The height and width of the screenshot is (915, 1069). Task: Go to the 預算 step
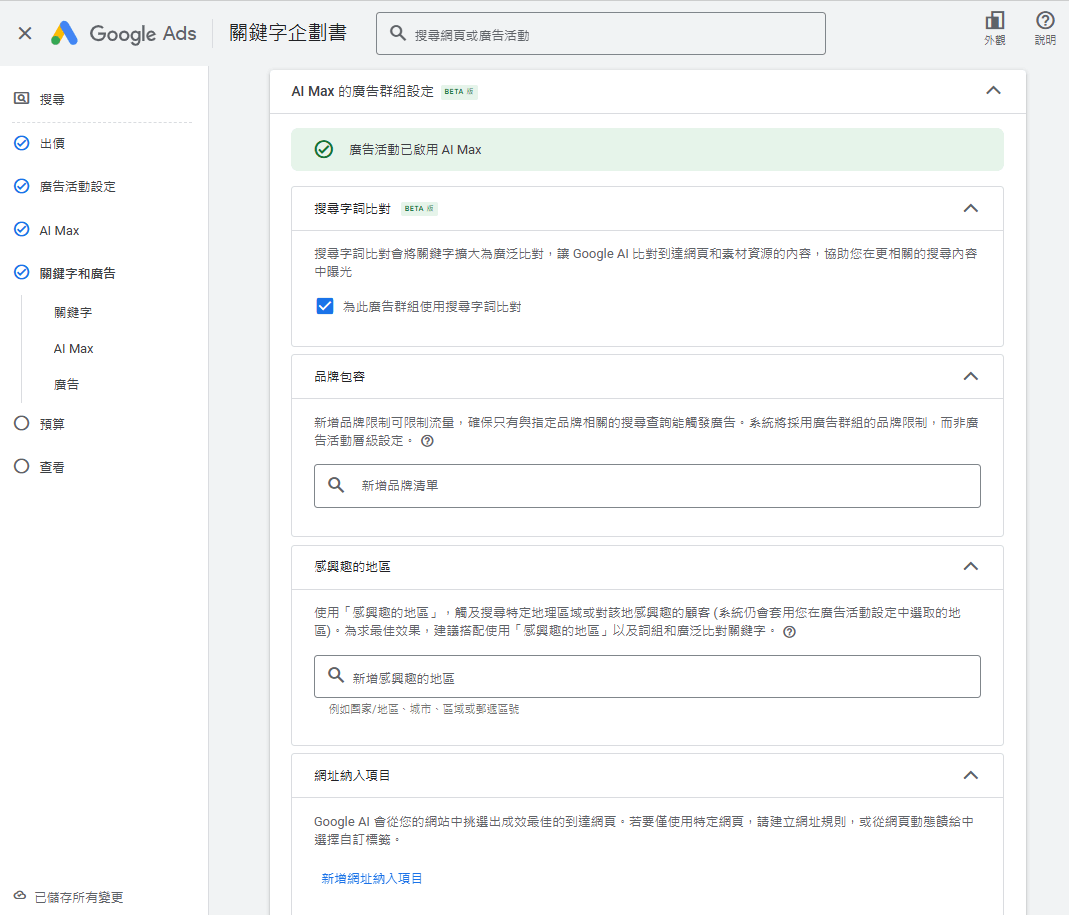pos(52,424)
